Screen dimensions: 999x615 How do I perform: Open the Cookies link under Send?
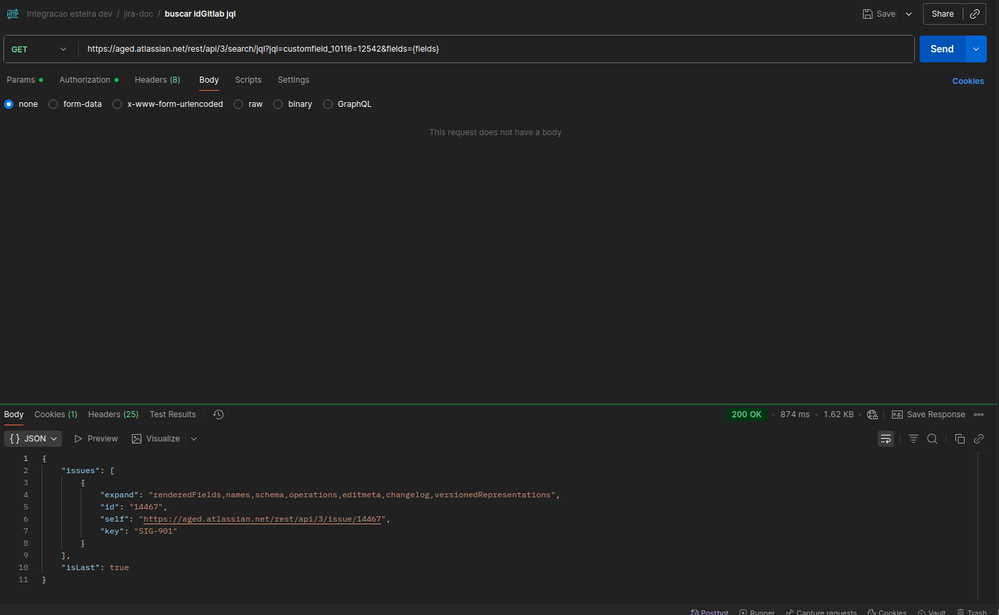click(x=967, y=81)
